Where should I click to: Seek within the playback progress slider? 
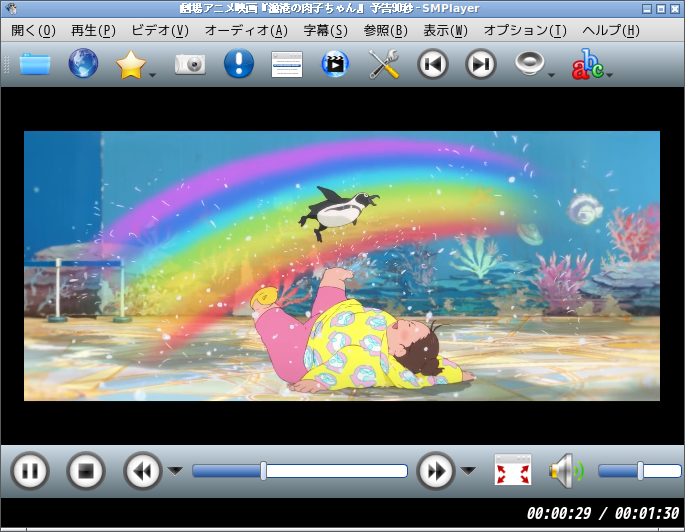click(x=300, y=471)
